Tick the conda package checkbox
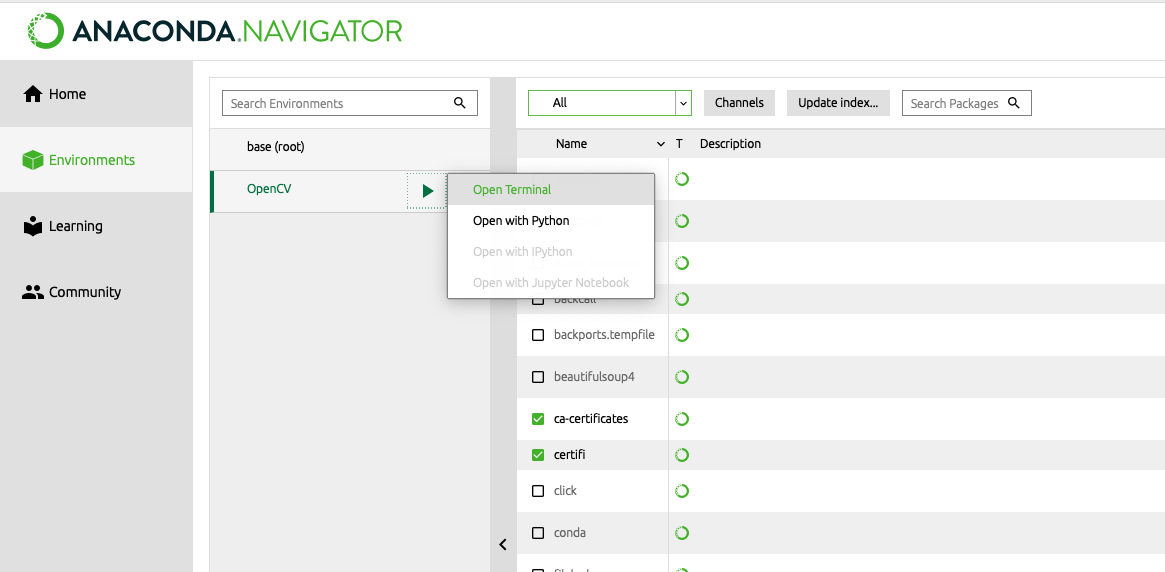This screenshot has width=1165, height=572. point(538,533)
